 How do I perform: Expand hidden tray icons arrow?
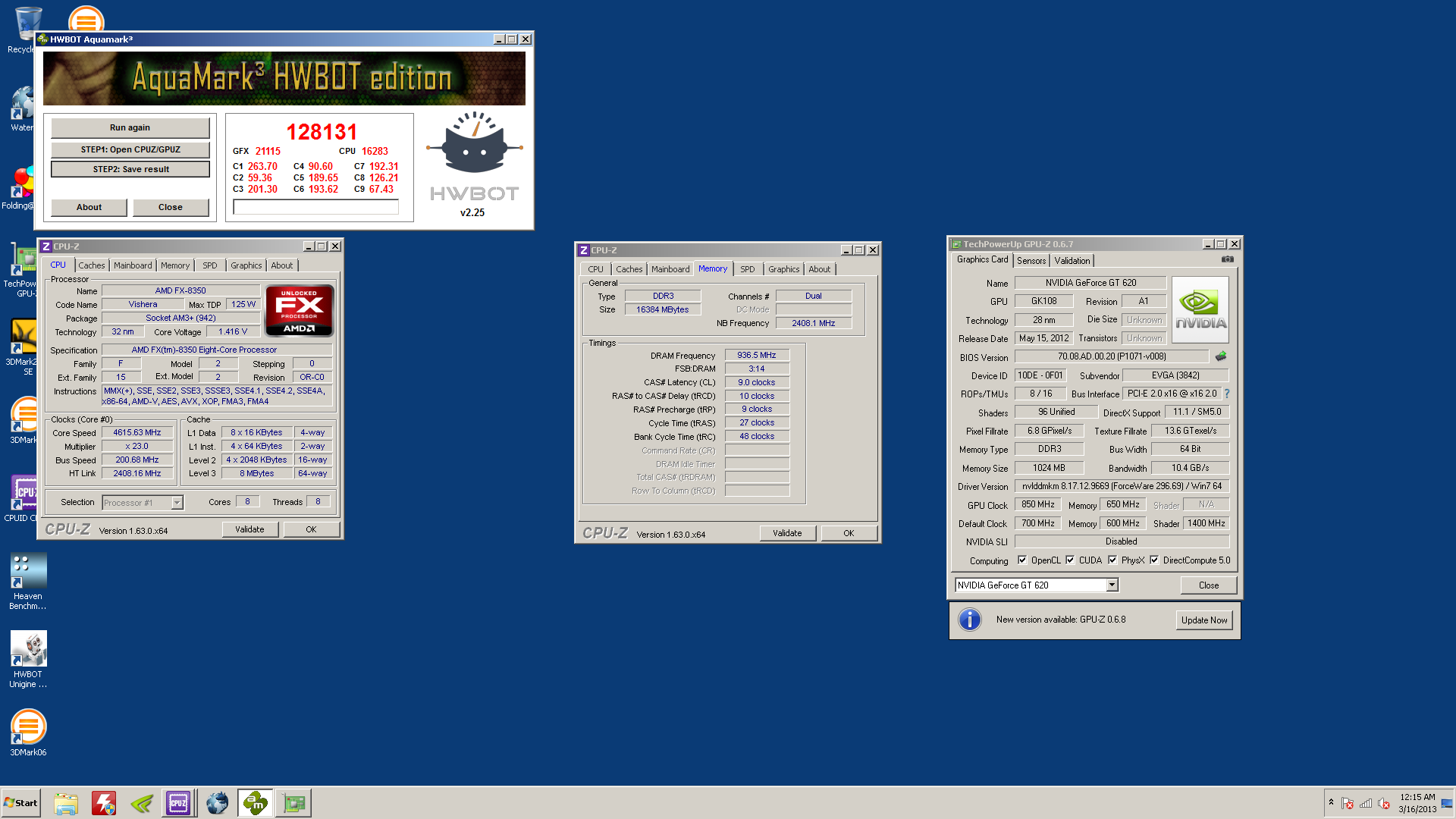pos(1331,802)
